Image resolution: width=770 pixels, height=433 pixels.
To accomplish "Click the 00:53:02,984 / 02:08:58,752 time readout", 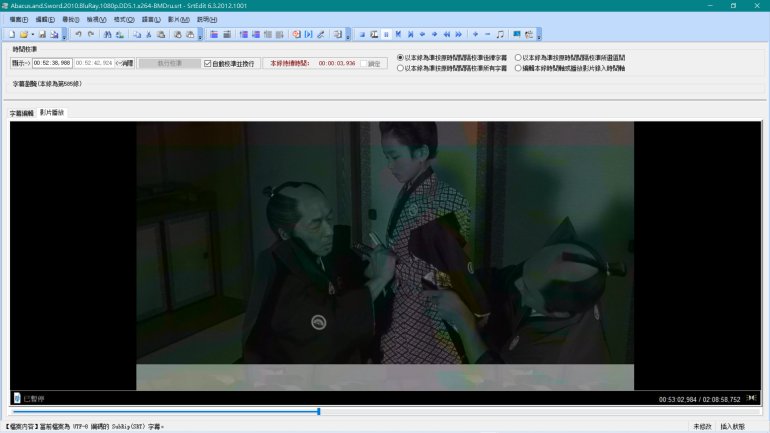I will coord(699,400).
